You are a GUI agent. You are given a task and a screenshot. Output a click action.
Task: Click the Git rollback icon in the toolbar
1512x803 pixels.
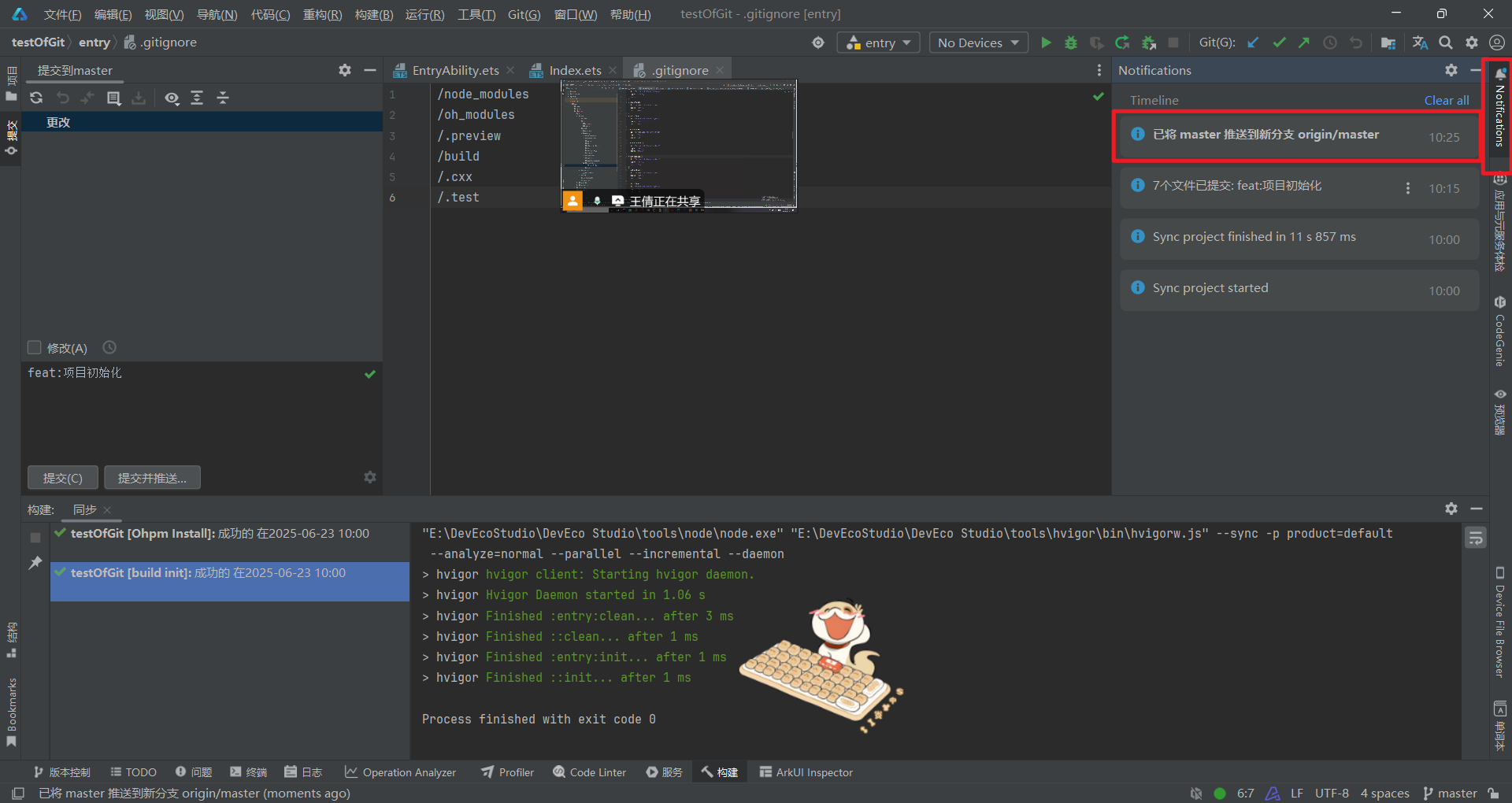click(x=1356, y=43)
